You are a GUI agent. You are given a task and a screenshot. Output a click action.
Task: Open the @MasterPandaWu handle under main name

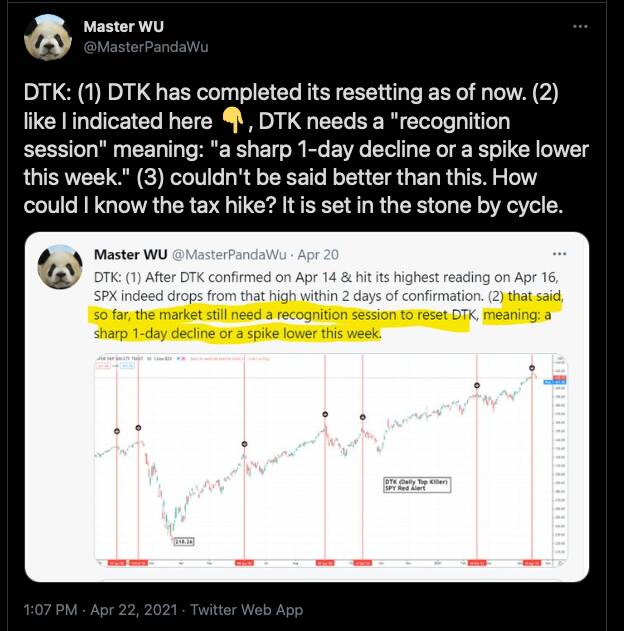[x=146, y=47]
